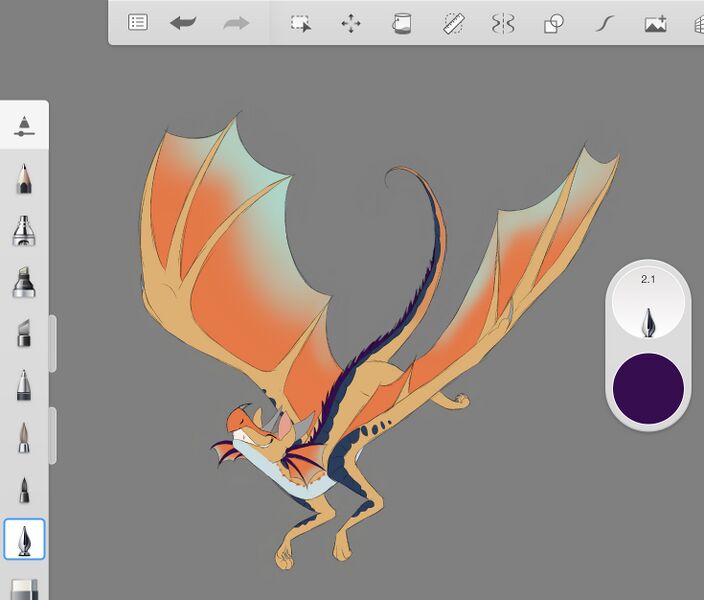Pick the Airbrush tool
704x600 pixels.
[24, 230]
